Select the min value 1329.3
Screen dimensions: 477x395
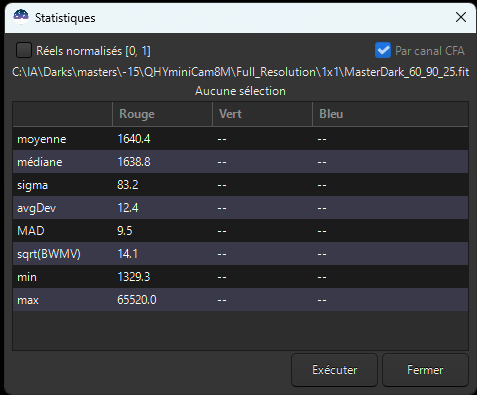tap(134, 277)
